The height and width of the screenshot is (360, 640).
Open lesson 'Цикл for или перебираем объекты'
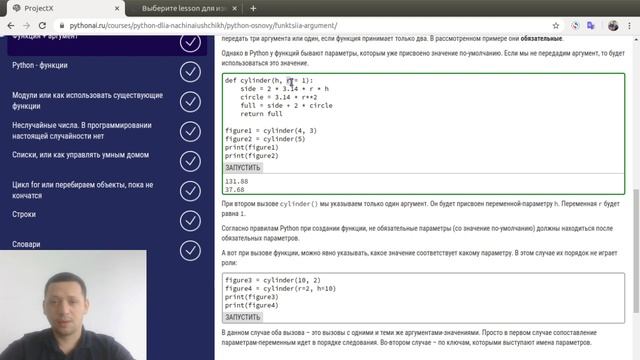pos(82,190)
